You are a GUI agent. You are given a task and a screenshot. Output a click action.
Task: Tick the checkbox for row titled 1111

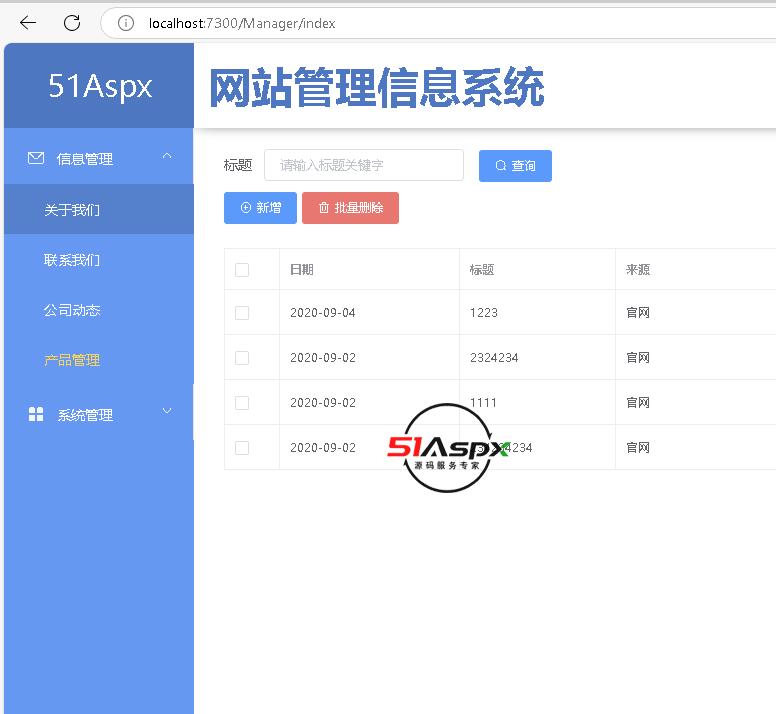pos(242,403)
